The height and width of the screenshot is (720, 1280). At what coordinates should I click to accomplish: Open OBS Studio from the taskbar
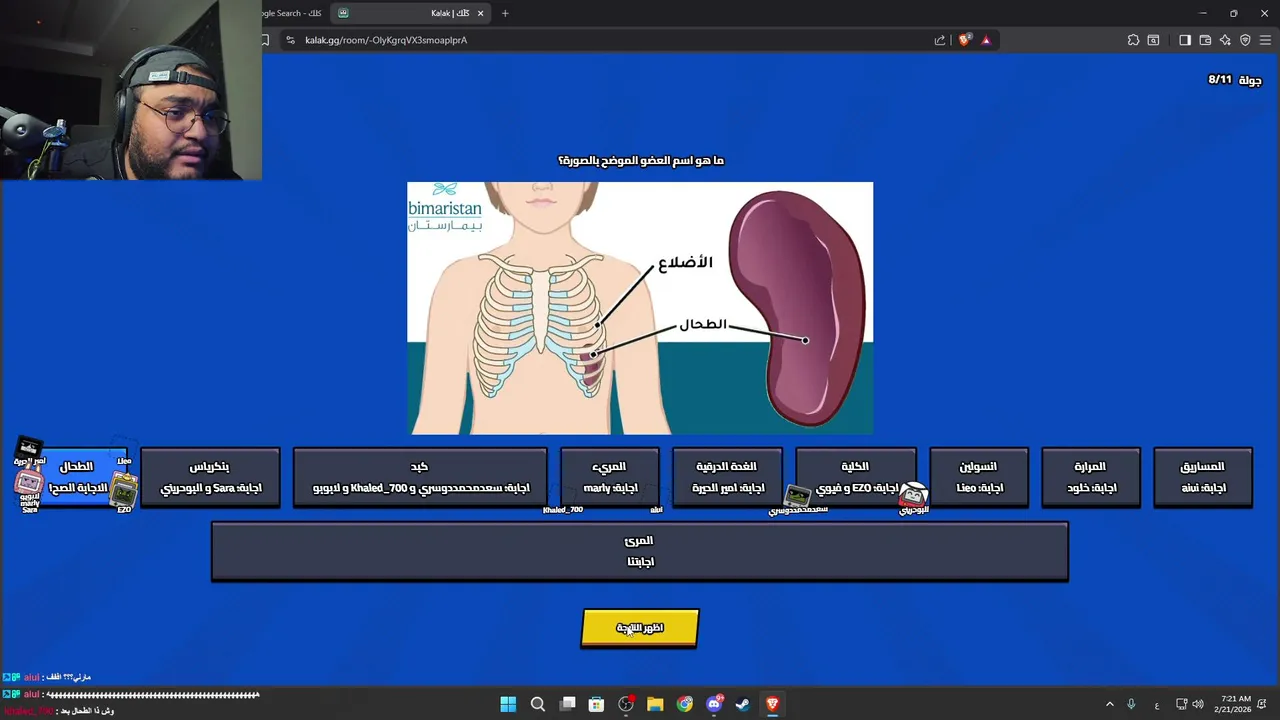(626, 704)
